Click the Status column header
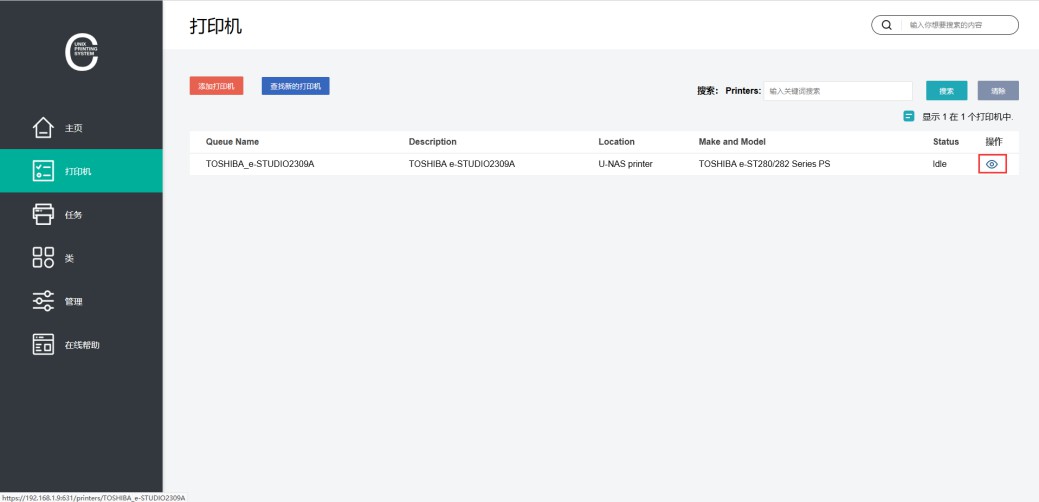Screen dimensions: 1039x502 click(x=945, y=142)
